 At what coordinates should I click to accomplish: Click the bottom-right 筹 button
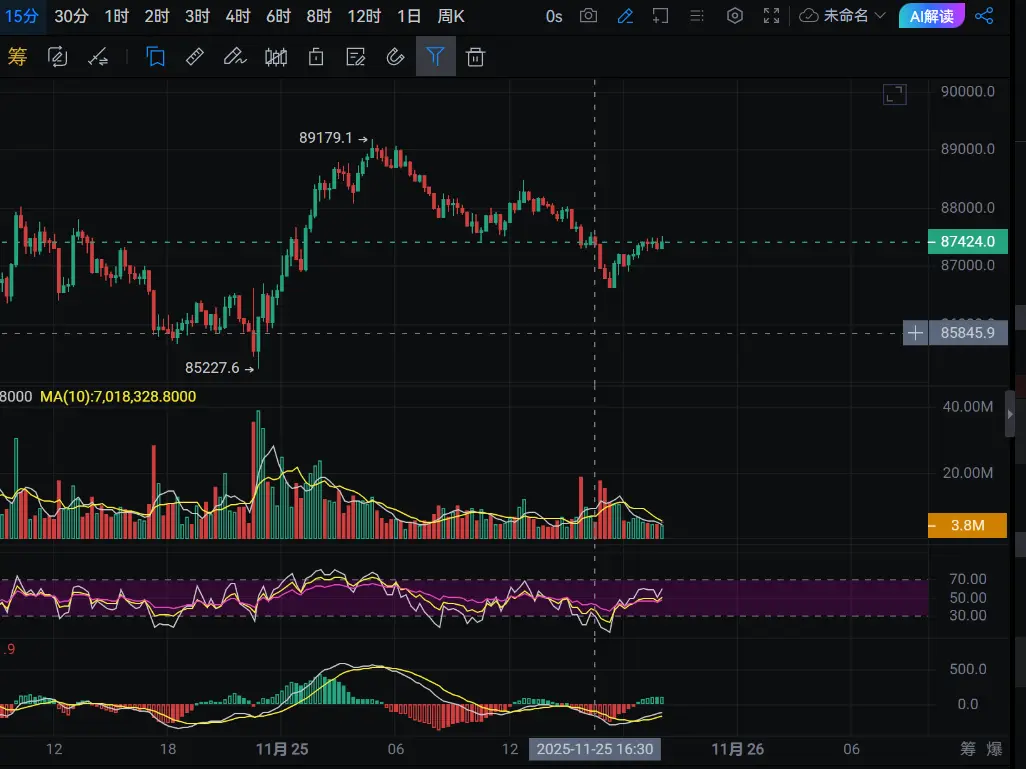click(x=968, y=749)
